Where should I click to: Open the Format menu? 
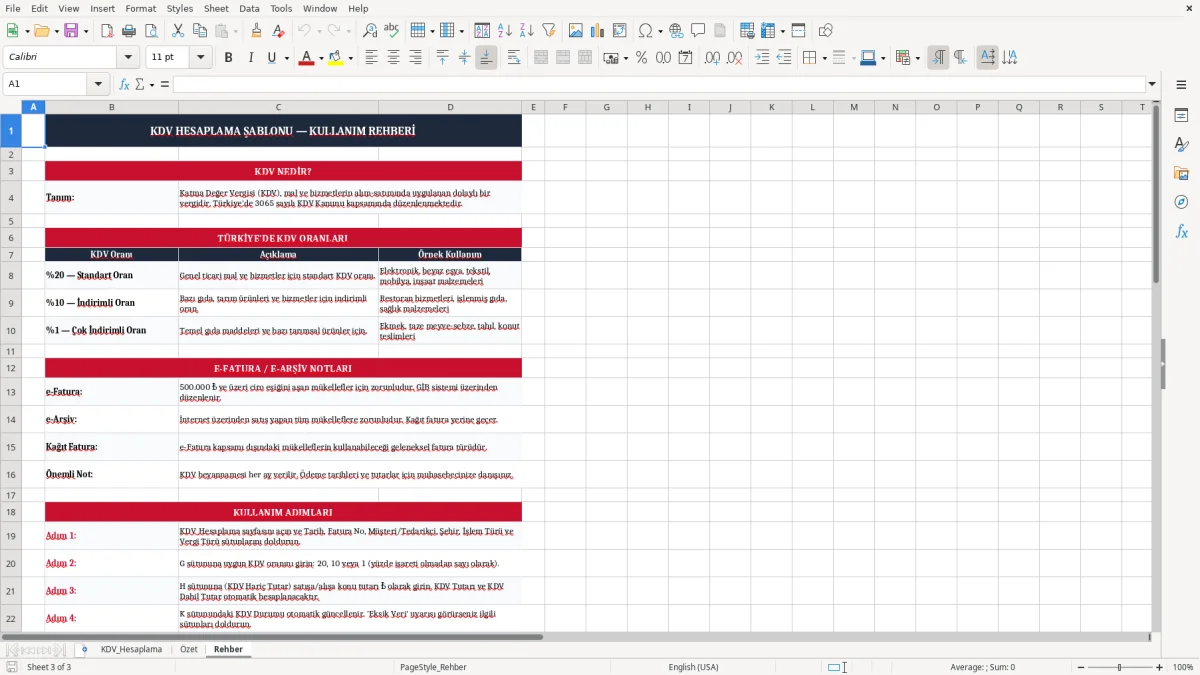pyautogui.click(x=140, y=8)
